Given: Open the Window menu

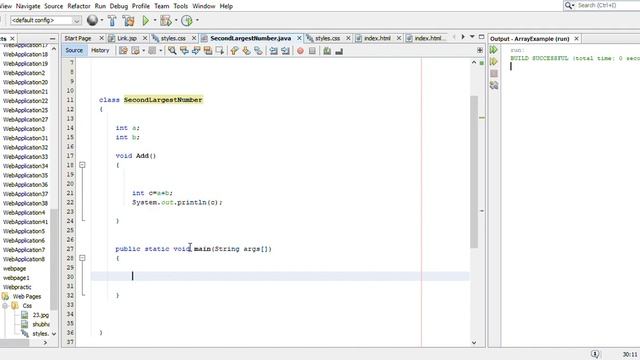Looking at the screenshot, I should pyautogui.click(x=204, y=6).
